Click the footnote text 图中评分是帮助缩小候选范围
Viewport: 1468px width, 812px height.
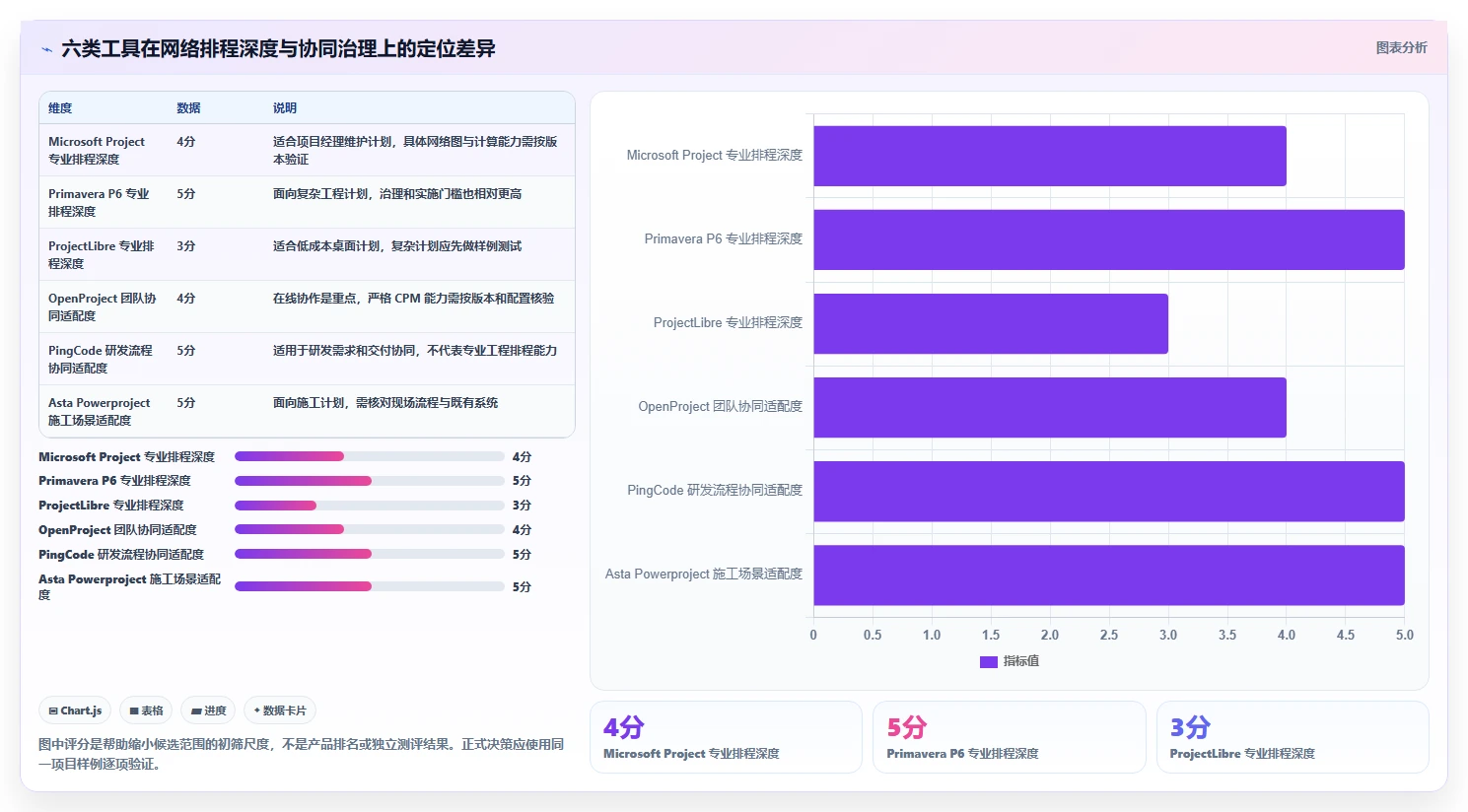coord(301,754)
